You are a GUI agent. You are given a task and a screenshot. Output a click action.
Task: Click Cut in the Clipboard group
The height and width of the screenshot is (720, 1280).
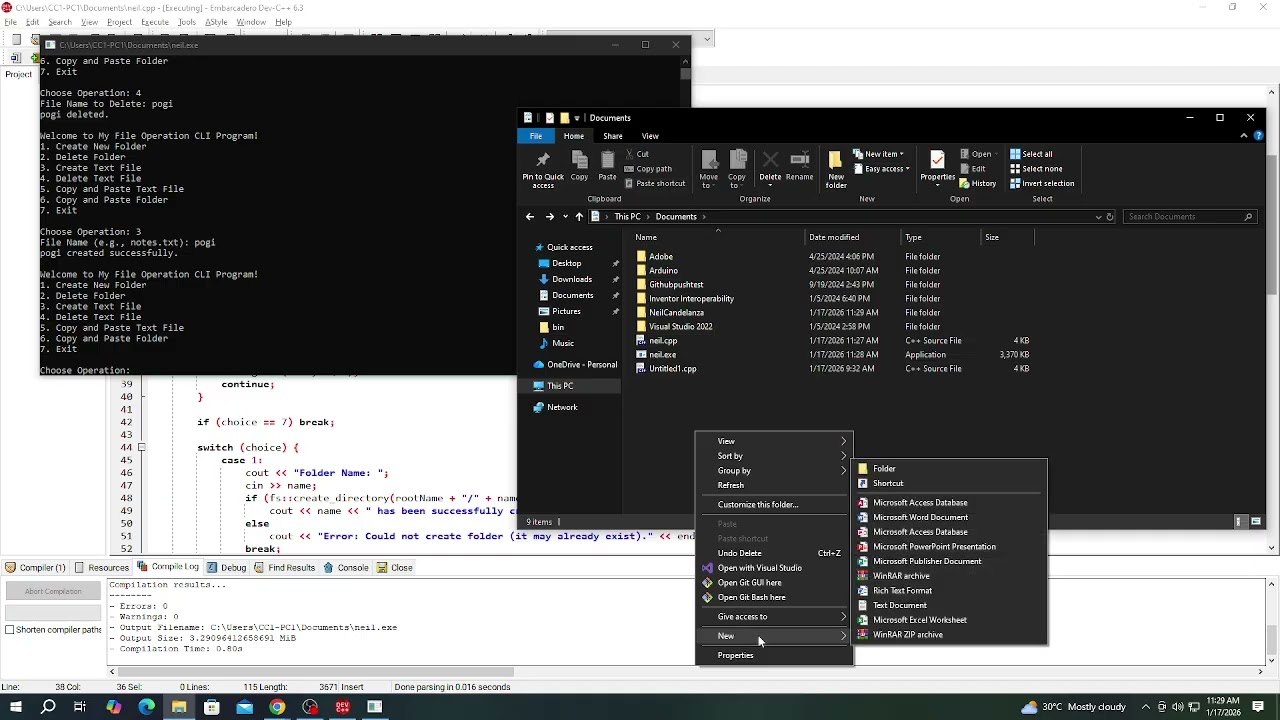(x=636, y=154)
